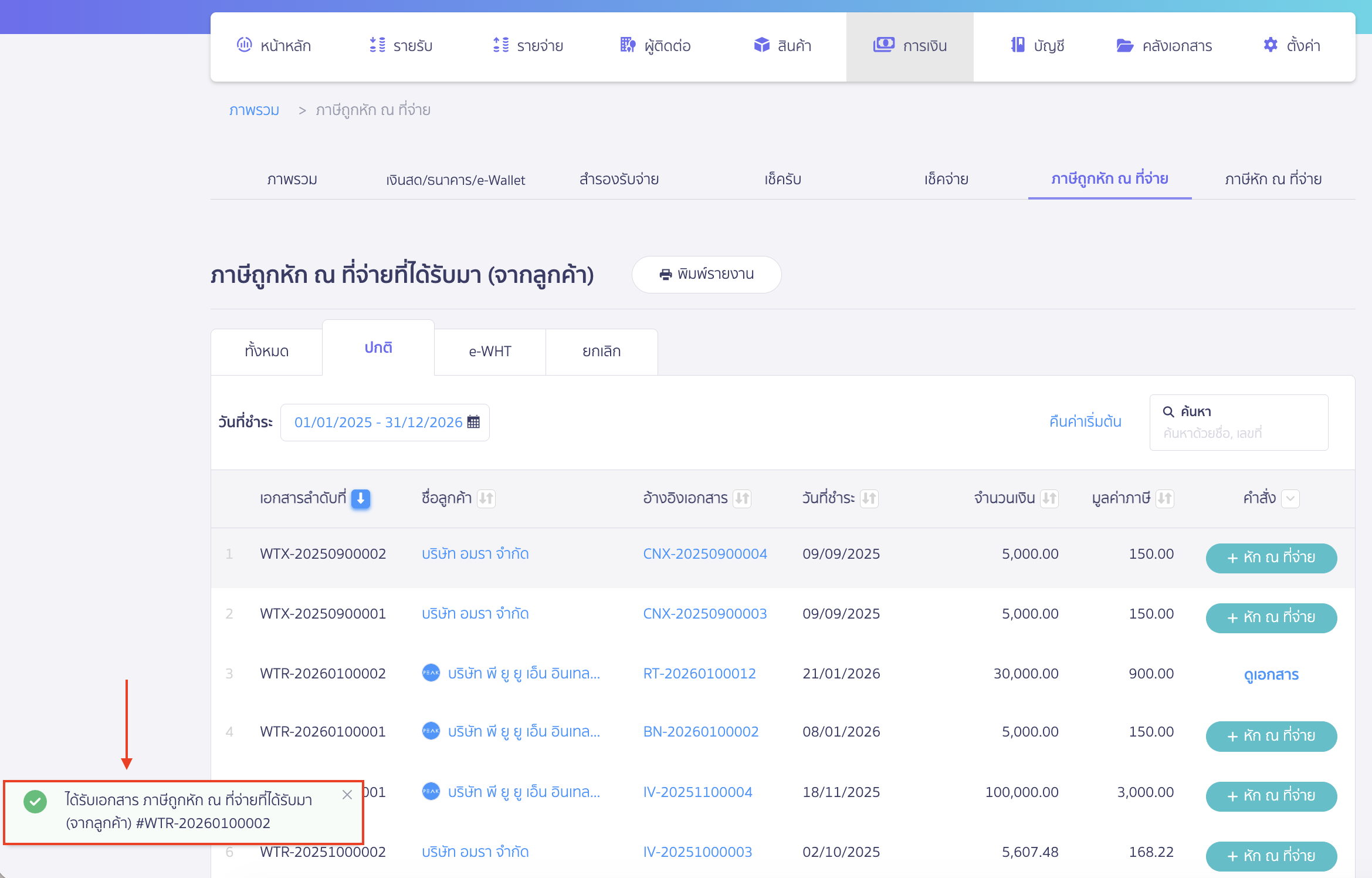Switch to the e-WHT tab
Screen dimensions: 1372x878
490,351
